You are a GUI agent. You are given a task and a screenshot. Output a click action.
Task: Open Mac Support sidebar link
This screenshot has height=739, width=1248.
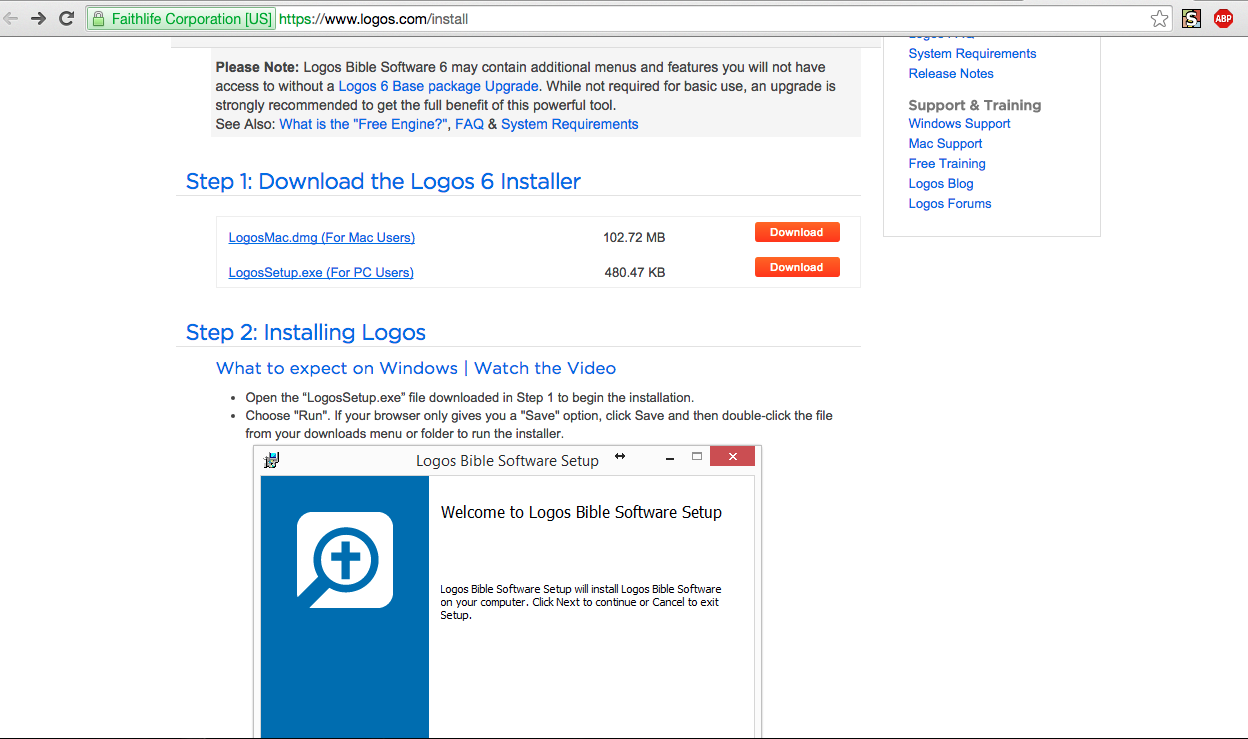point(945,143)
